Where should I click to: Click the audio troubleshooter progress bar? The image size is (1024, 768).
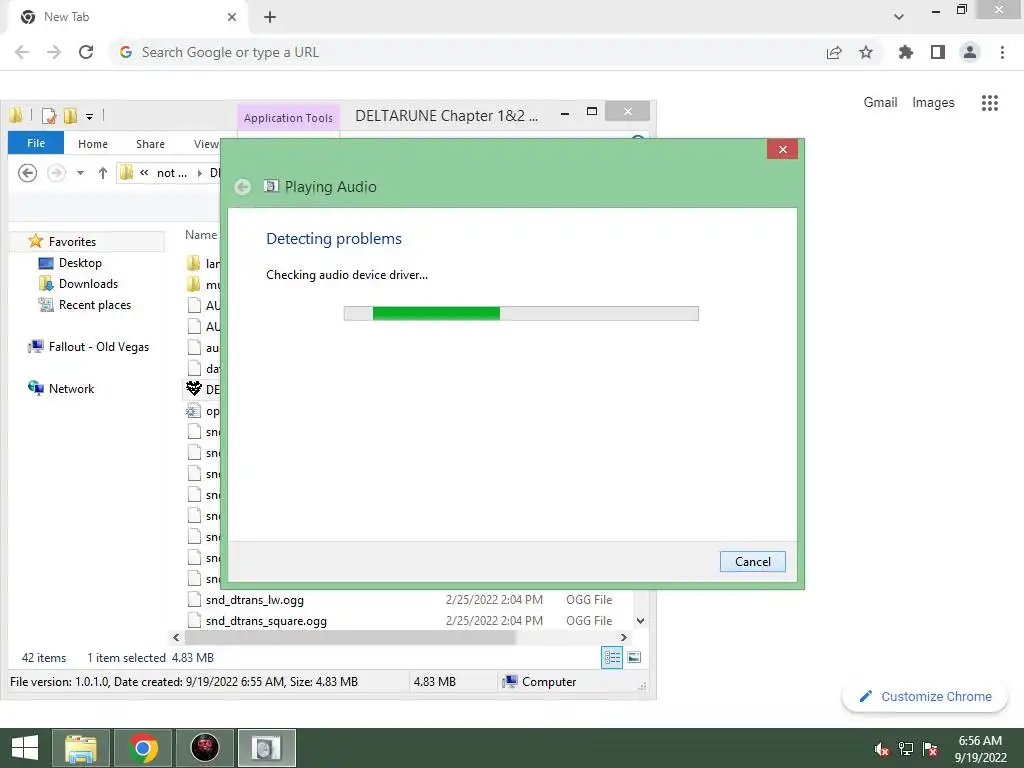tap(521, 313)
